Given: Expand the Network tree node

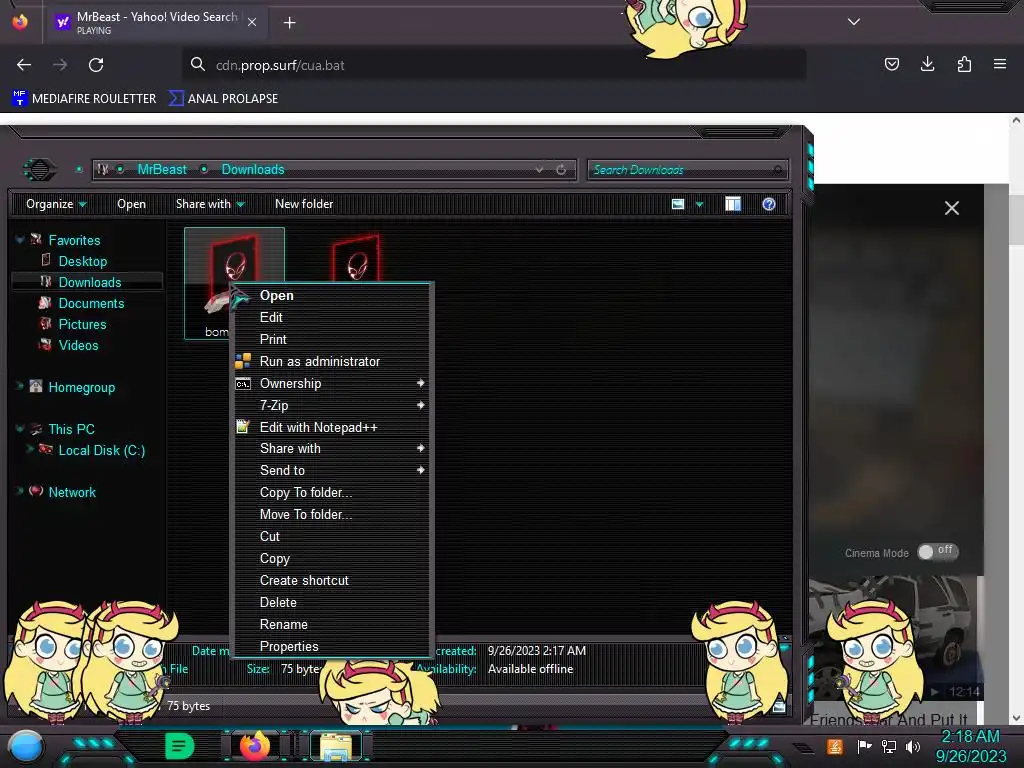Looking at the screenshot, I should pos(20,490).
